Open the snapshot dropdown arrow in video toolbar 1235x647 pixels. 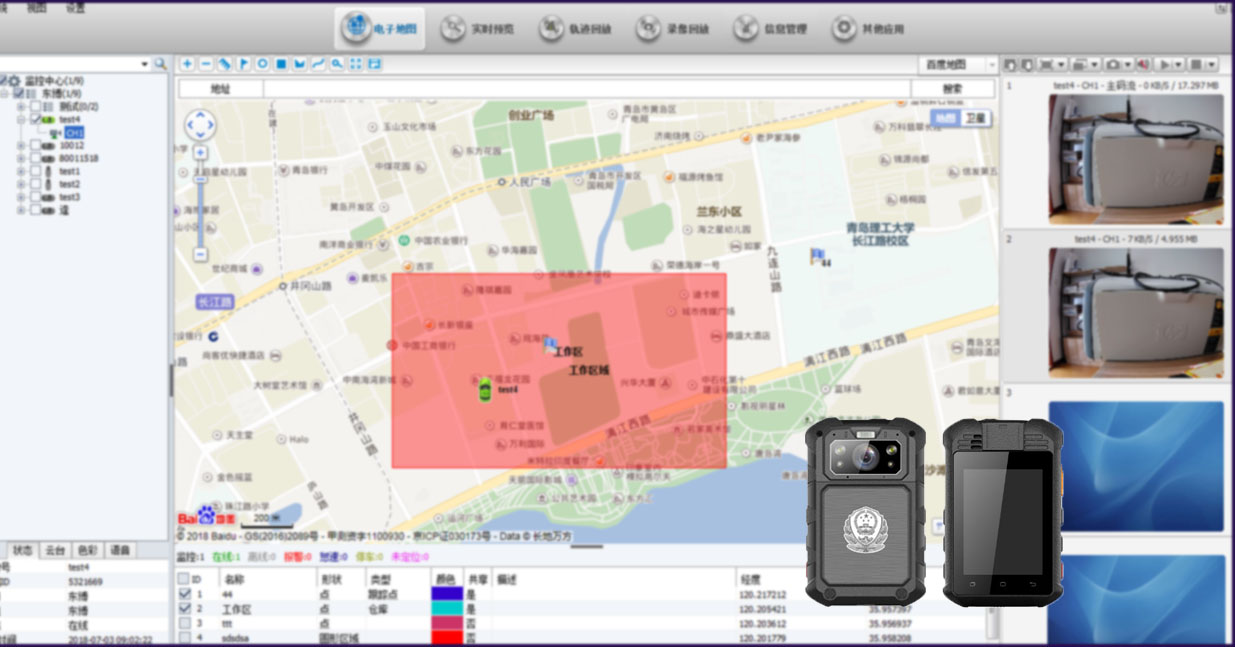pos(1129,64)
